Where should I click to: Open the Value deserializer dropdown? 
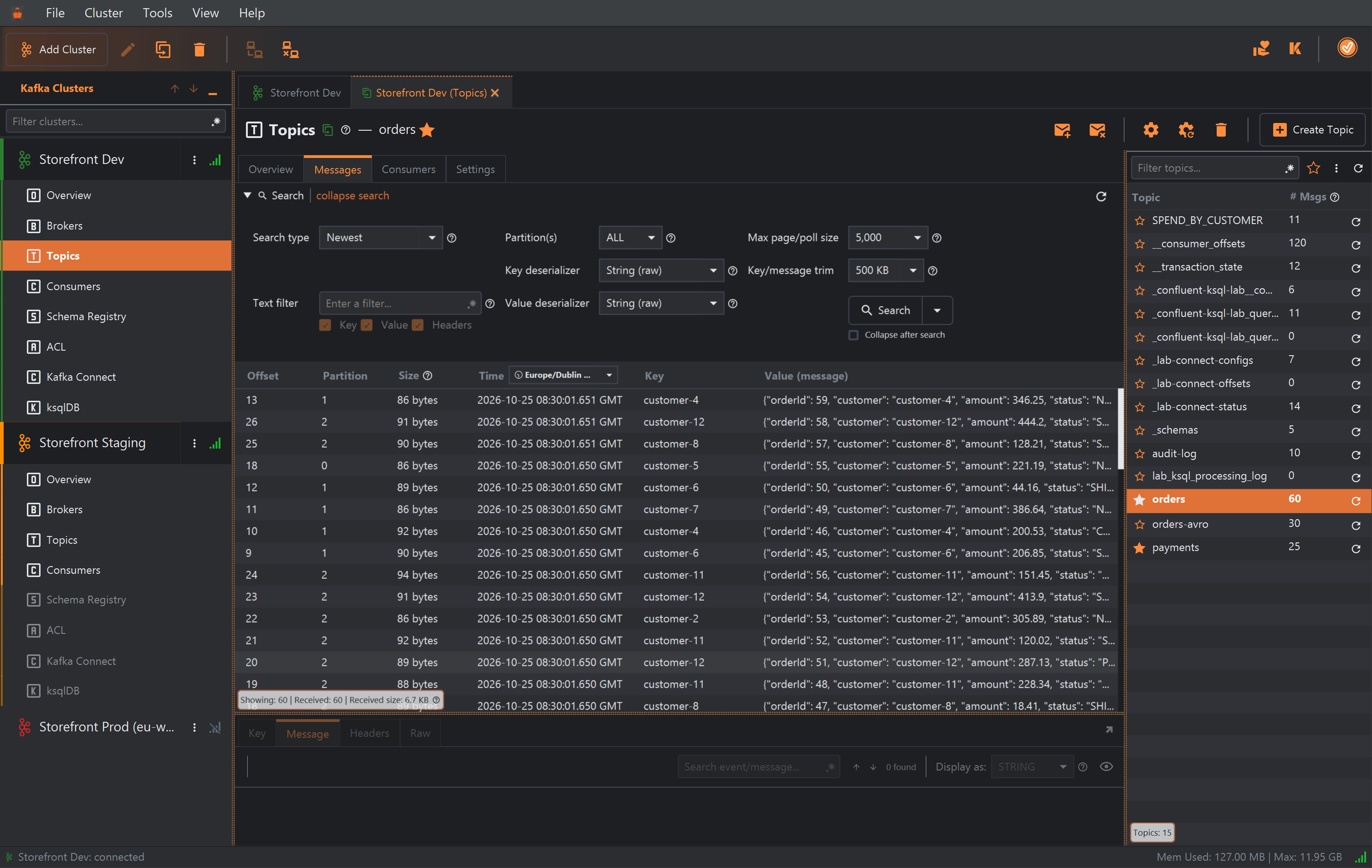tap(661, 303)
